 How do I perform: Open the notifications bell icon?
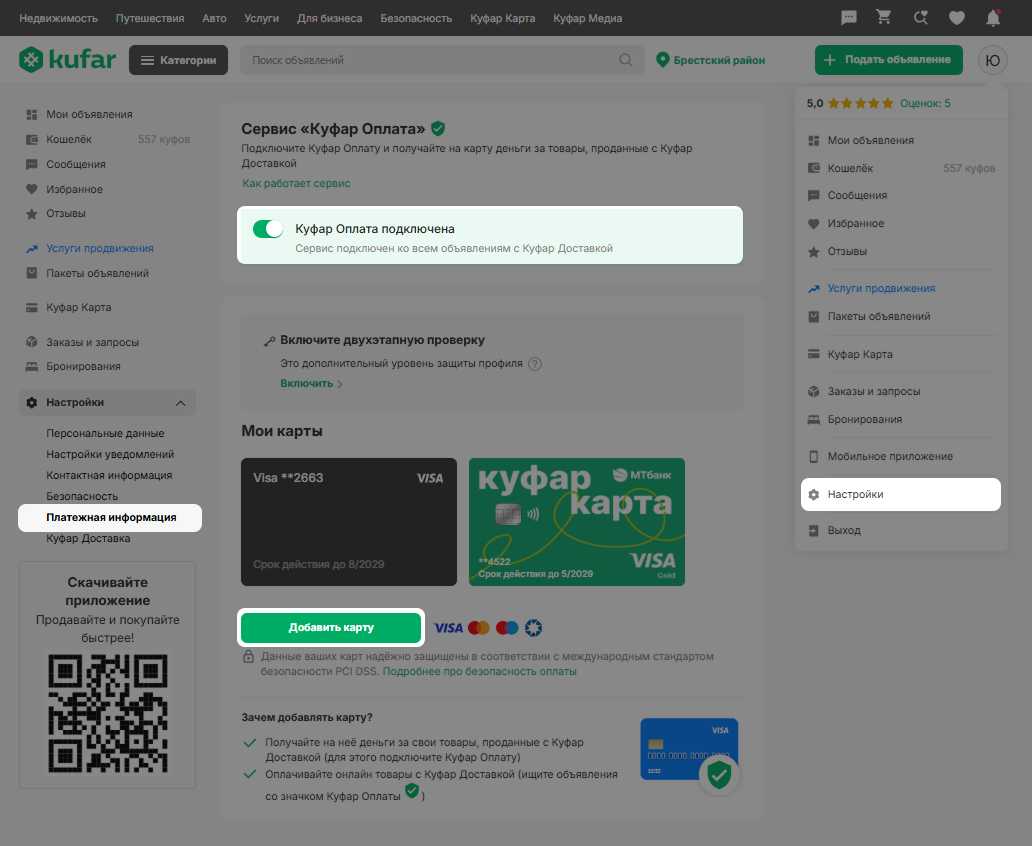(993, 18)
